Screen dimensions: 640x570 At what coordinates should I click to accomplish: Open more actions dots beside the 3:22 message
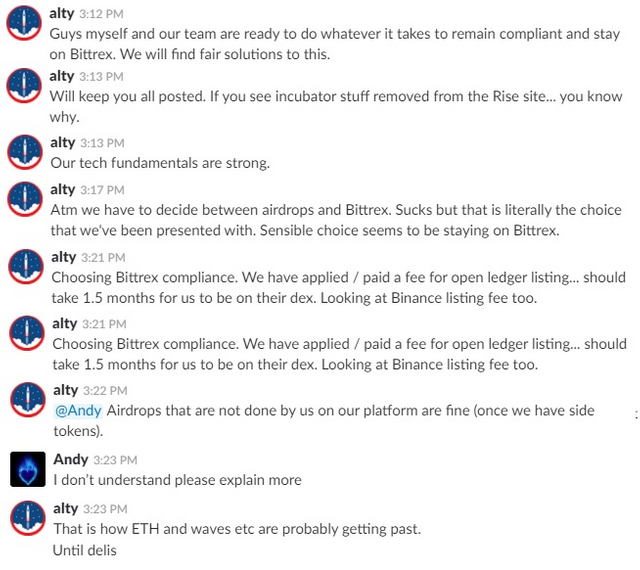click(636, 415)
